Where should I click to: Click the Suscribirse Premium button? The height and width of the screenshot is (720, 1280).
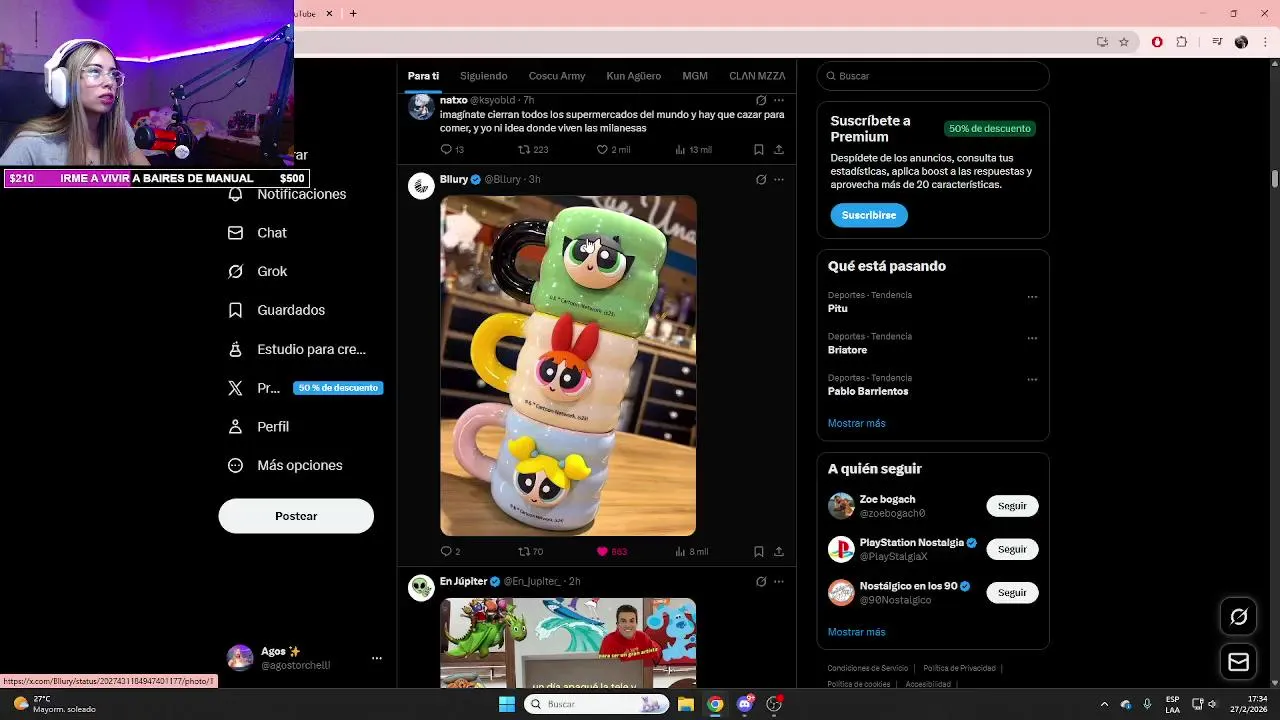pos(869,215)
